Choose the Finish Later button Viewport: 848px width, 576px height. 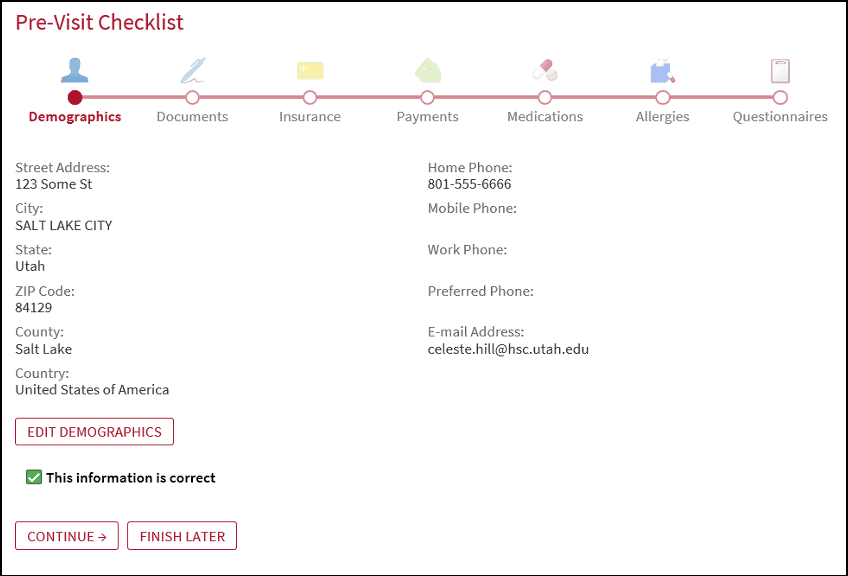(182, 536)
